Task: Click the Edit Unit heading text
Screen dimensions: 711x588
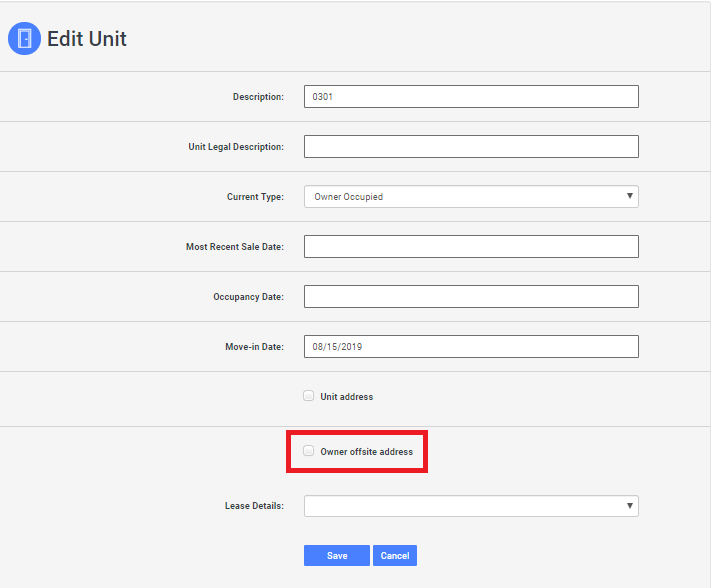Action: [x=87, y=40]
